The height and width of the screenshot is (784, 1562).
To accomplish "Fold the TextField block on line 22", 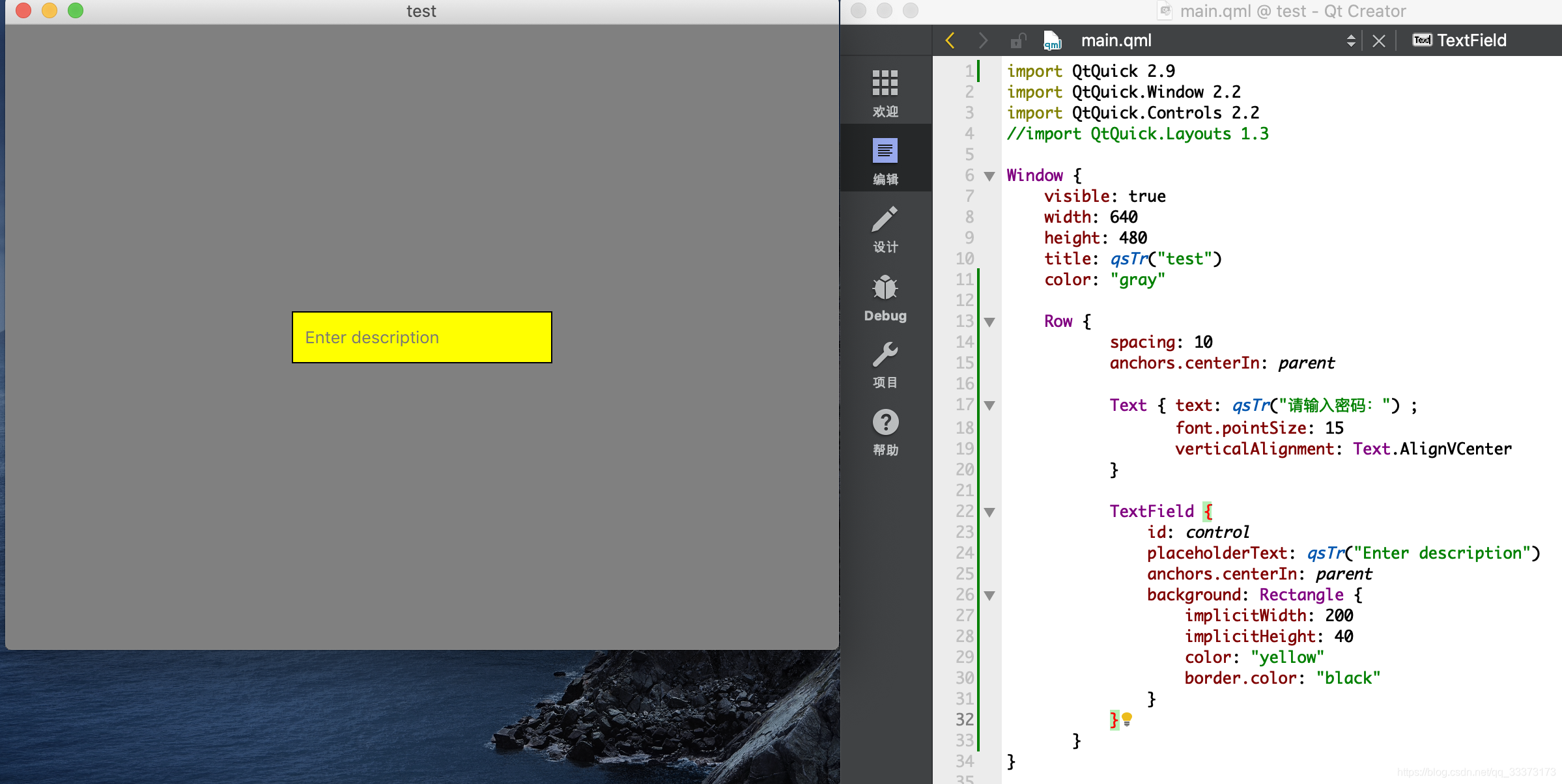I will click(x=989, y=512).
